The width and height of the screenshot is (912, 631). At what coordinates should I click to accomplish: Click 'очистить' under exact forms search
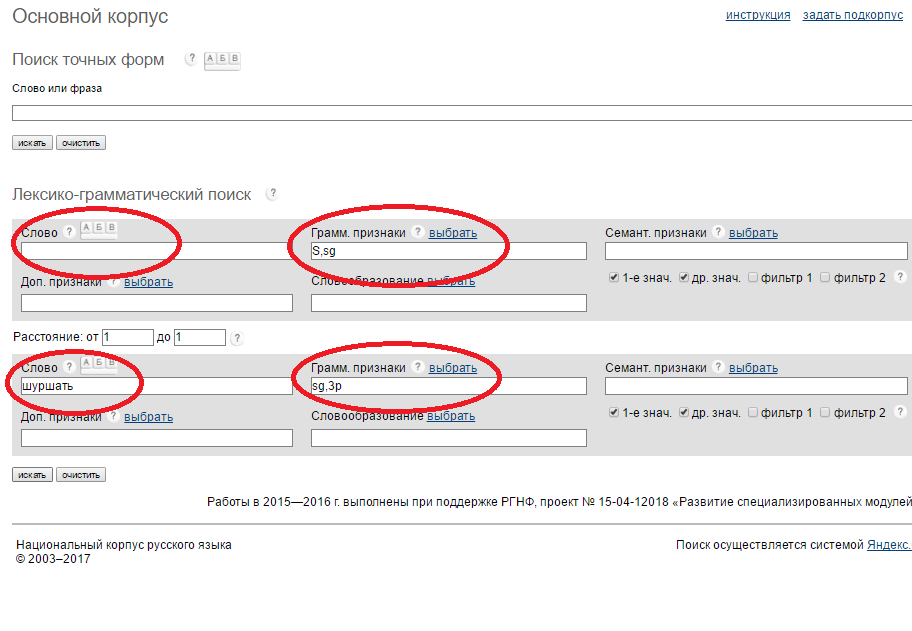81,142
